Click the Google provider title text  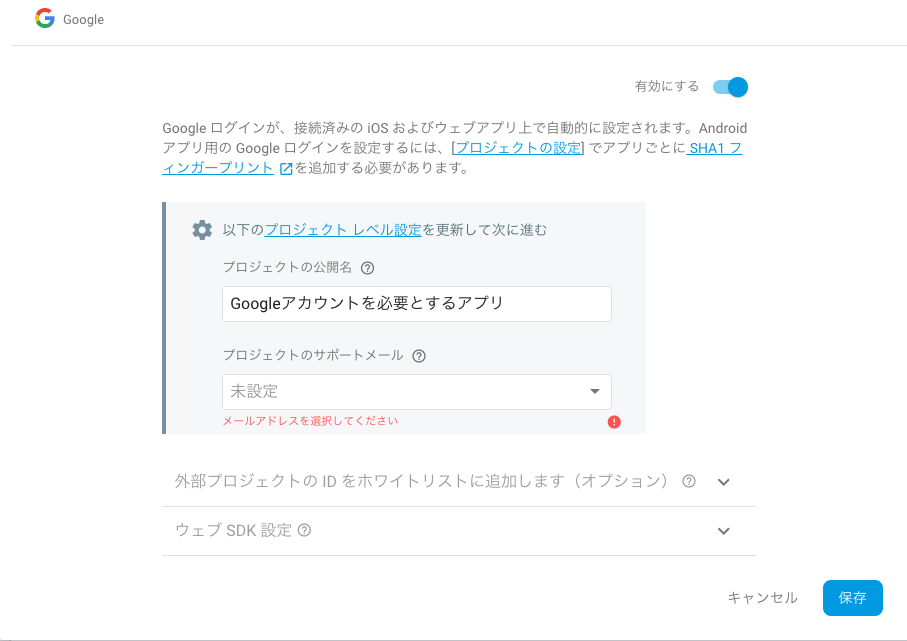pos(83,19)
